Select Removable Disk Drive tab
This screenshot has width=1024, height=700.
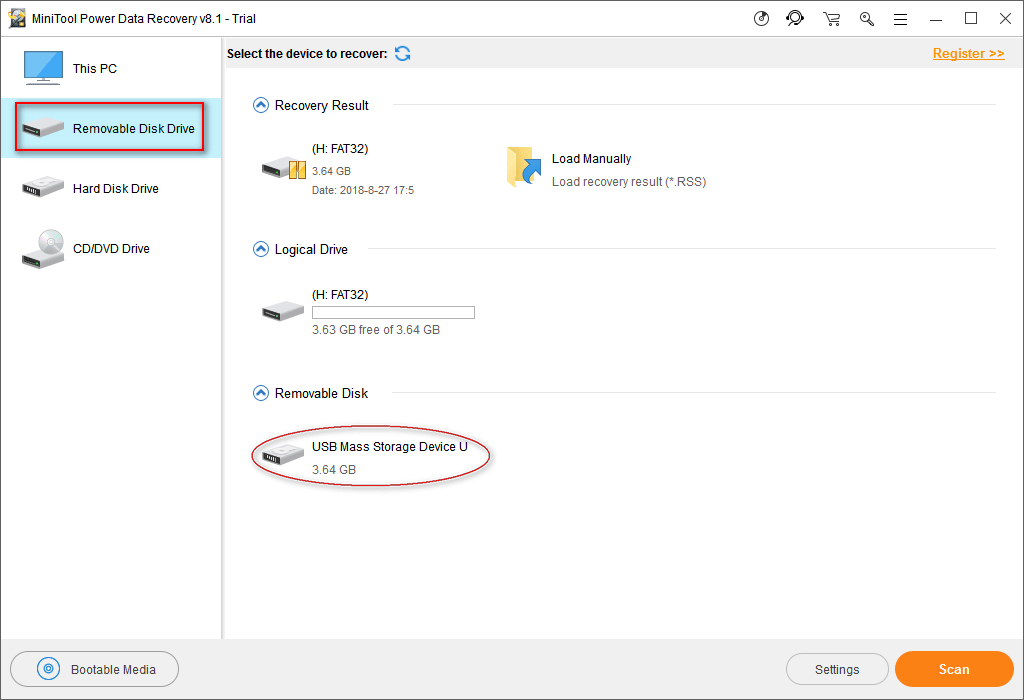click(111, 128)
